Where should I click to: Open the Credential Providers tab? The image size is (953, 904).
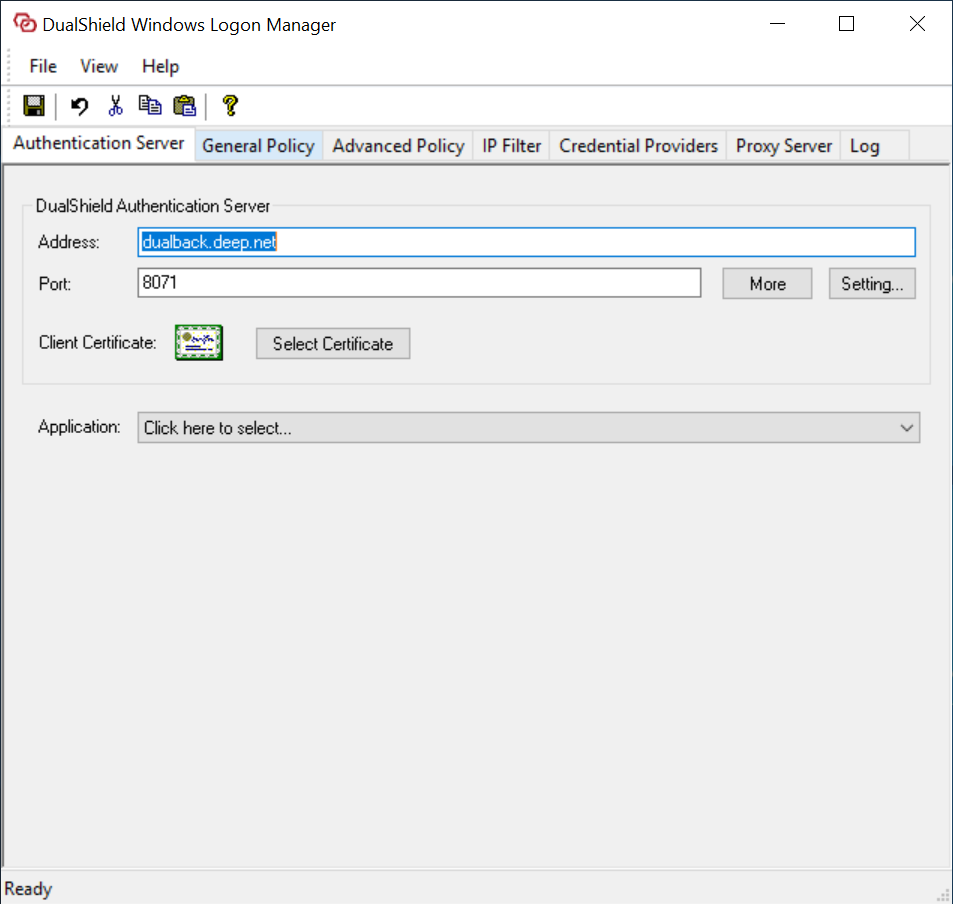pyautogui.click(x=638, y=146)
